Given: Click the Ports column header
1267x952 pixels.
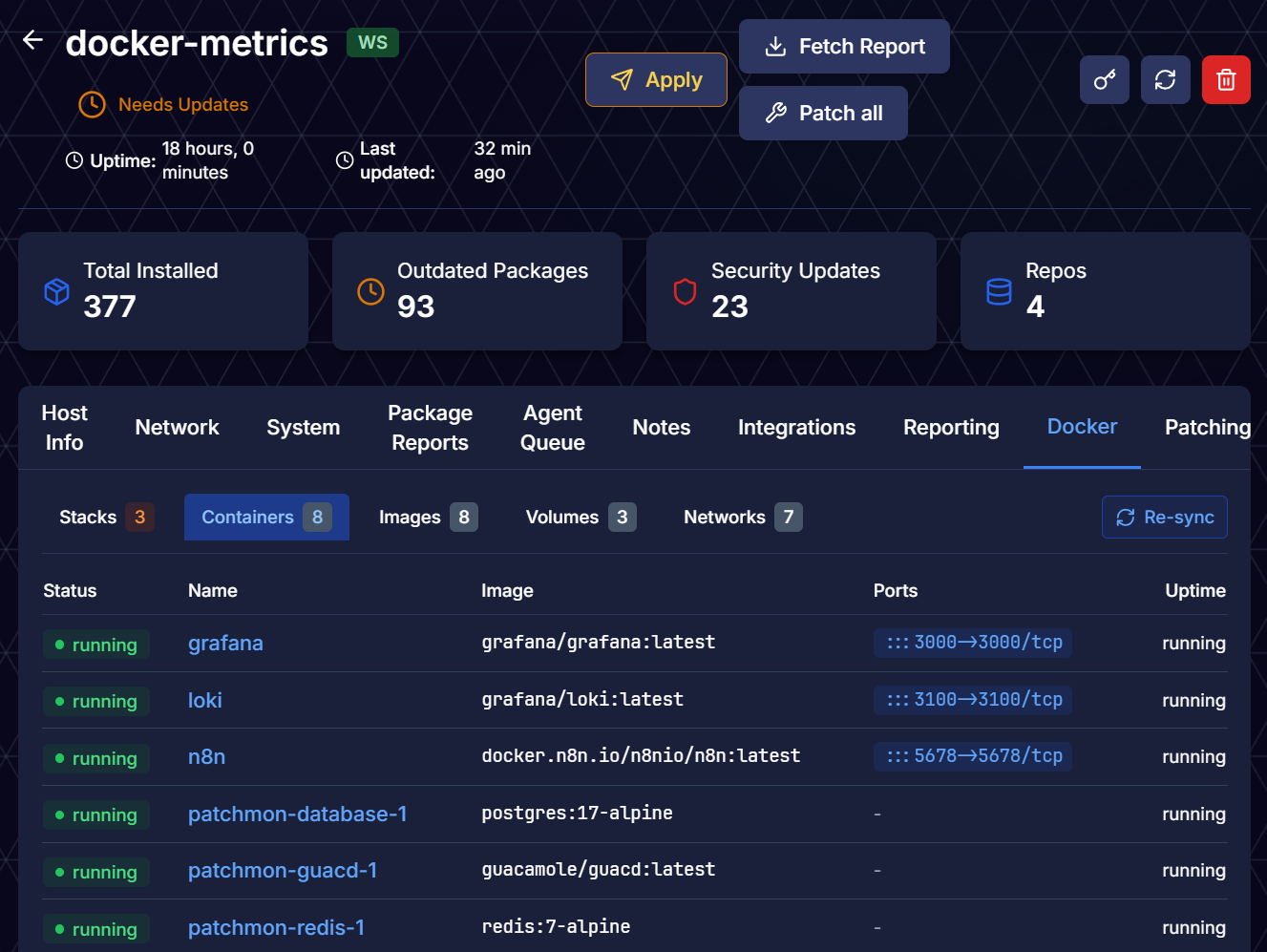Looking at the screenshot, I should point(896,590).
